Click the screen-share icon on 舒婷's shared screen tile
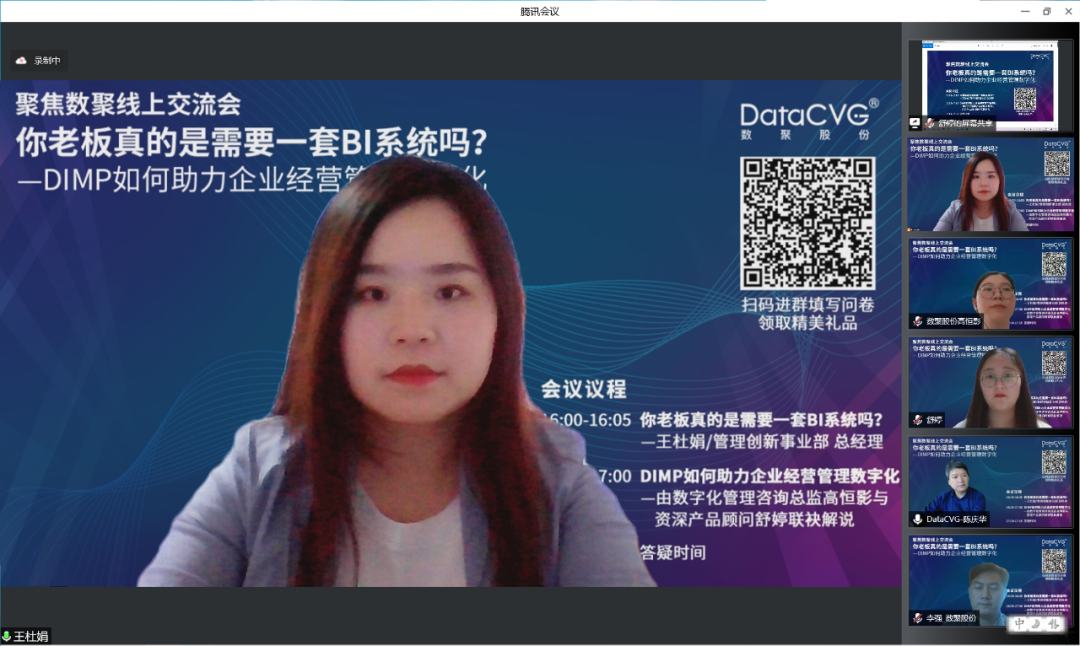Image resolution: width=1080 pixels, height=646 pixels. (915, 123)
